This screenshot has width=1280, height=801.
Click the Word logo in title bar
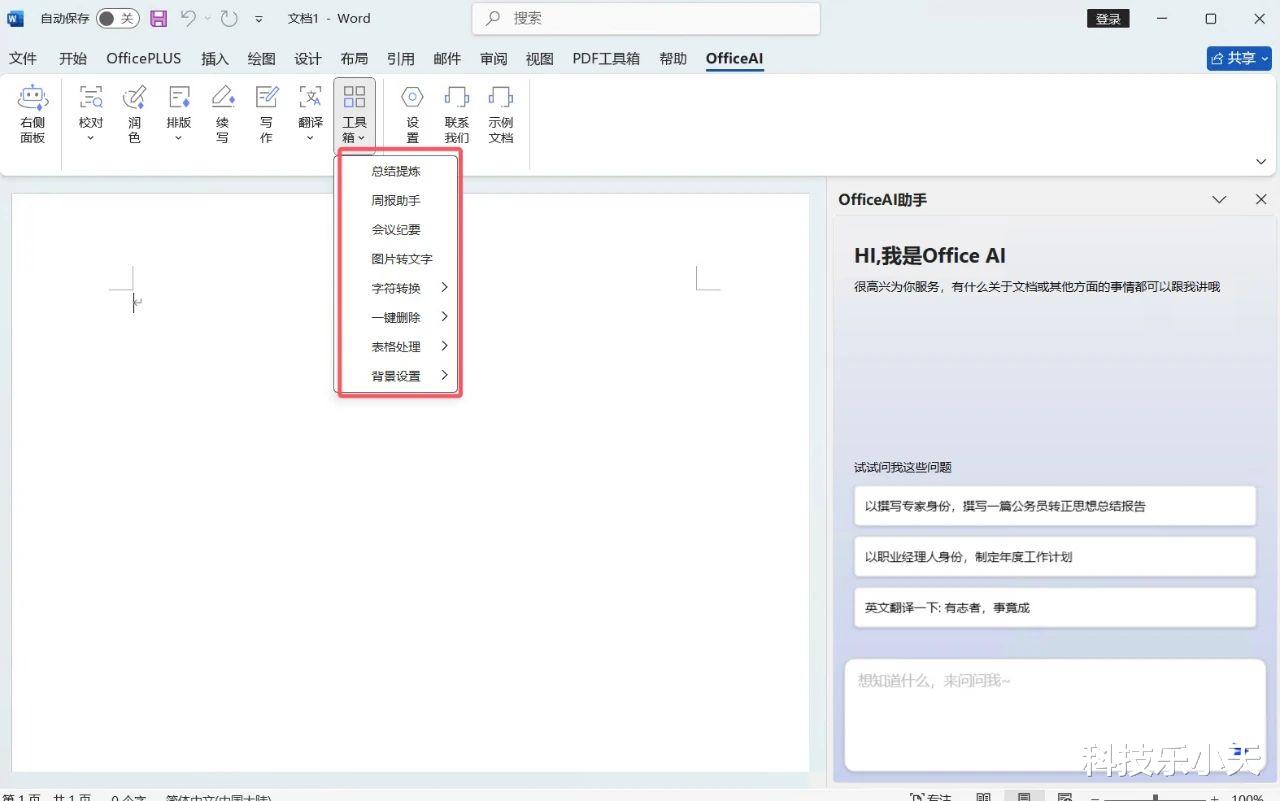[15, 18]
